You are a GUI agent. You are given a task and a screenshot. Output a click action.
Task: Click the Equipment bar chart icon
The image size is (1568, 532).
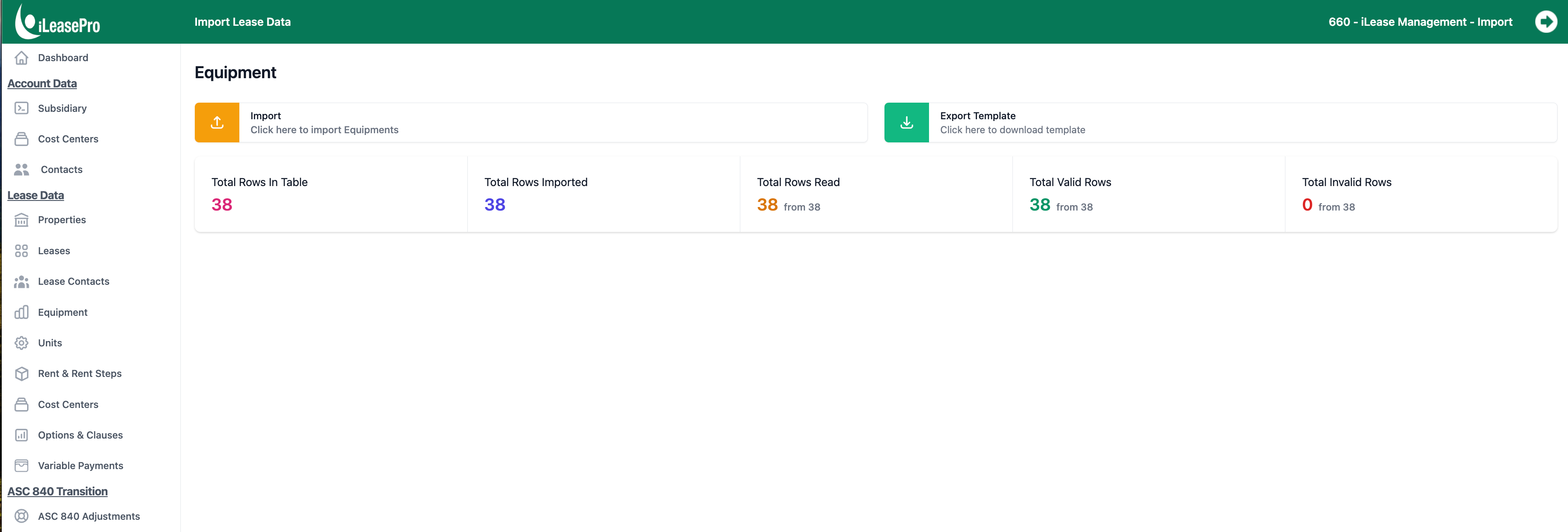pyautogui.click(x=21, y=312)
